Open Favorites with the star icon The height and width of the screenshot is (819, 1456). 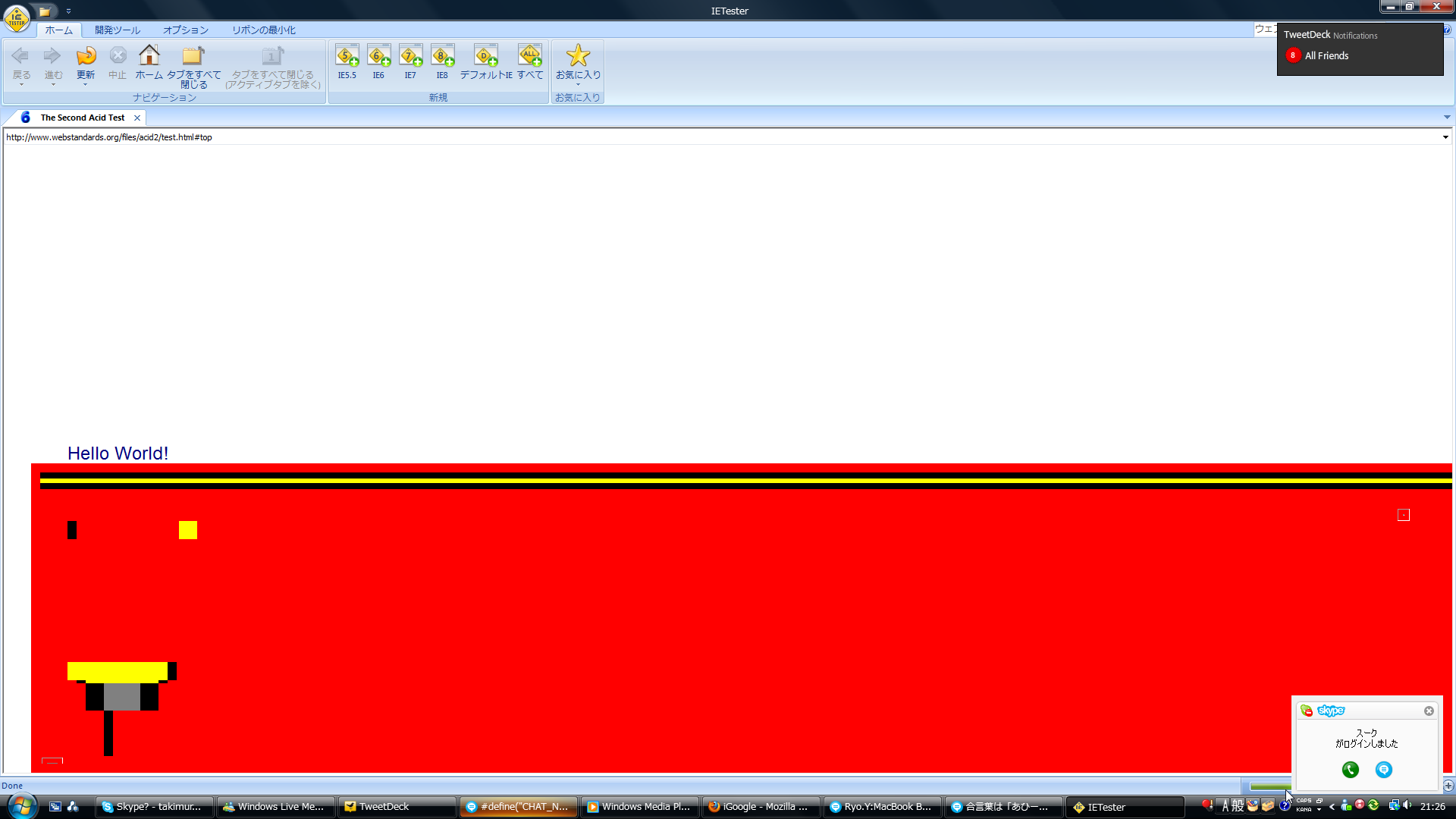[578, 56]
